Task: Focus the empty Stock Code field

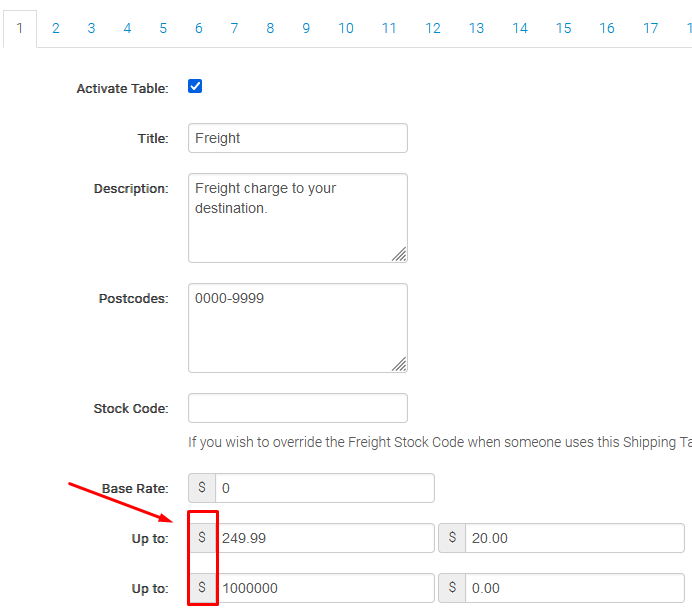Action: (298, 408)
